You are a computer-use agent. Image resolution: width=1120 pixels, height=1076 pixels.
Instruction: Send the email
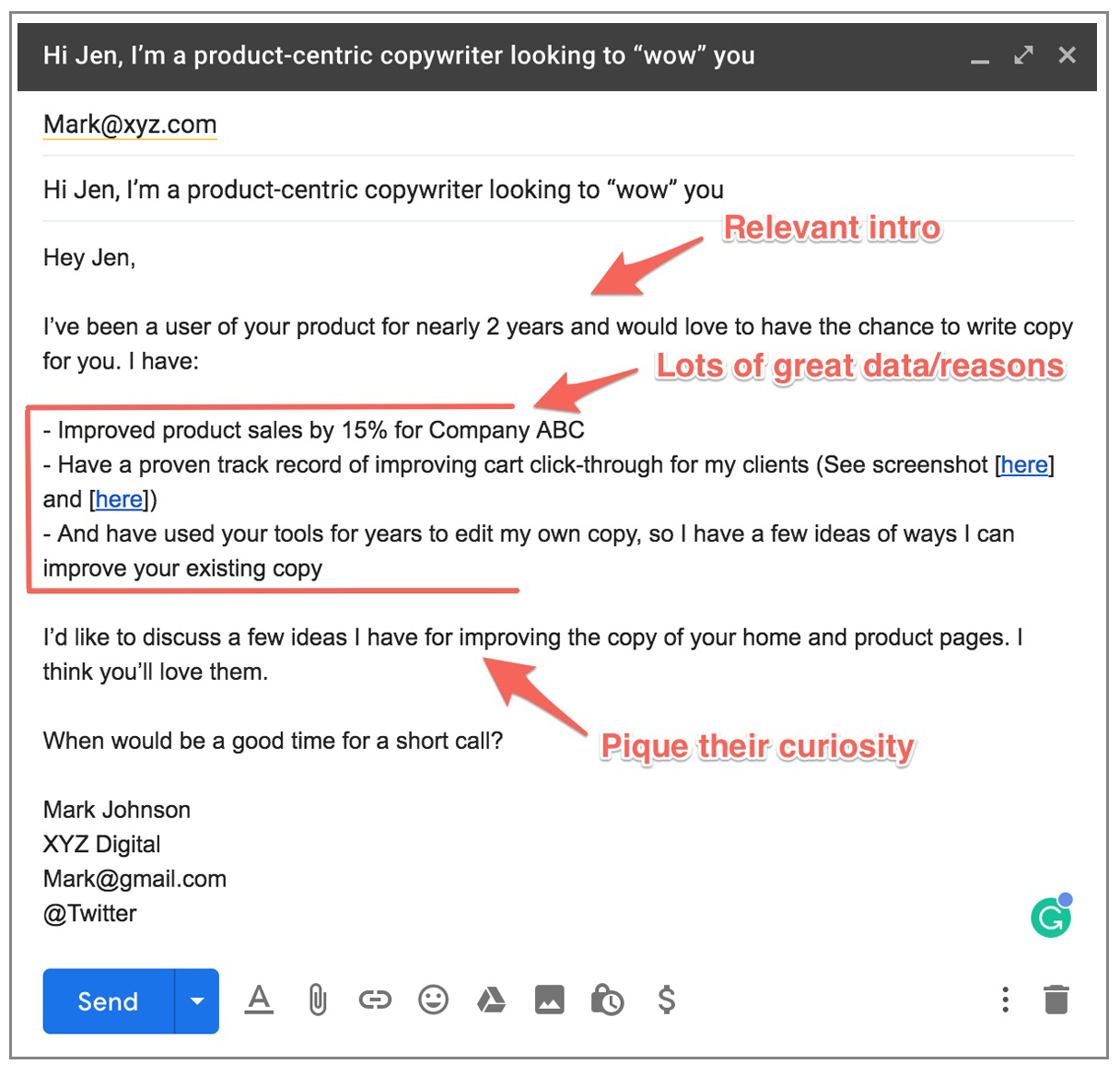pyautogui.click(x=108, y=1001)
